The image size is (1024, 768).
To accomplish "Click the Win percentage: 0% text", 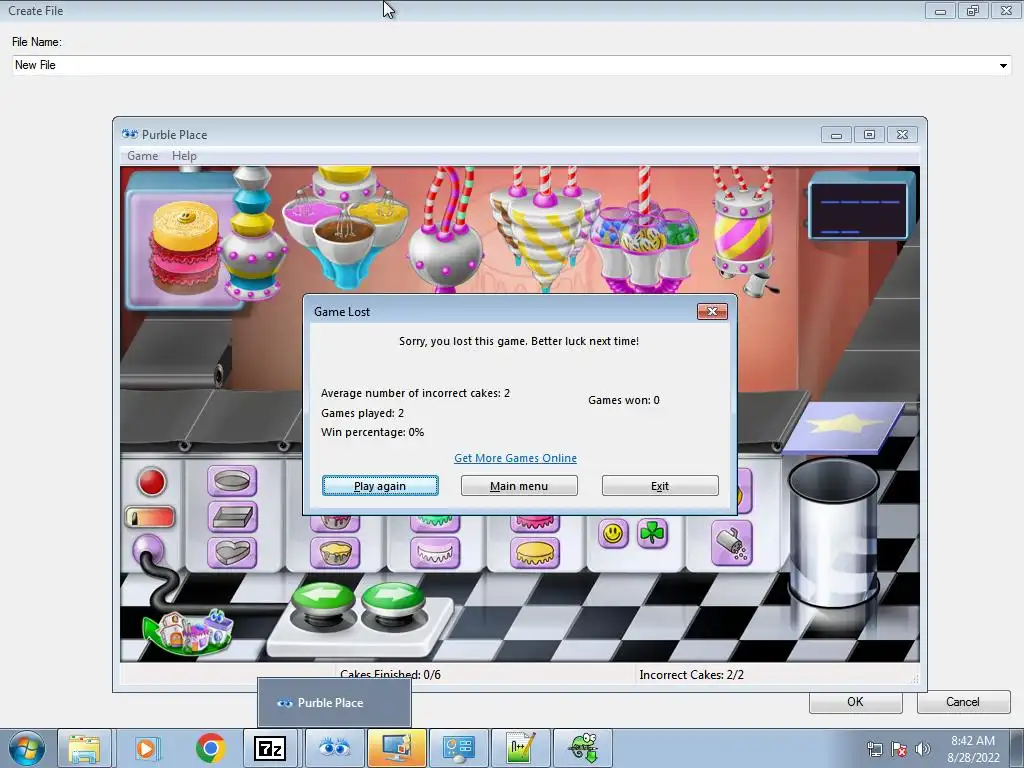I will [x=372, y=432].
